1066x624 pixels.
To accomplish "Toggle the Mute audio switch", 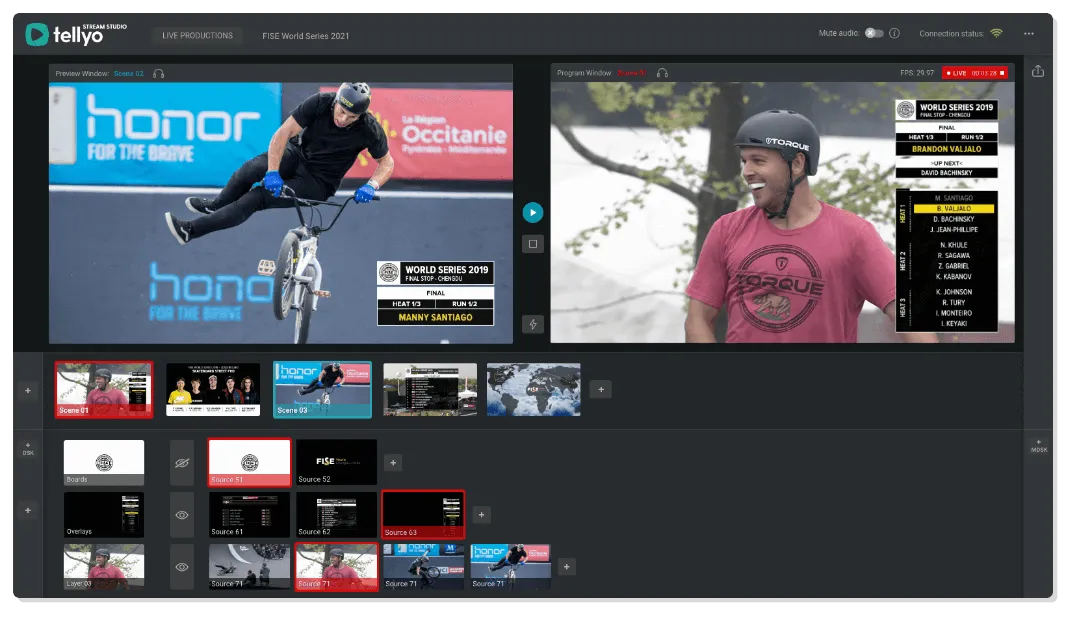I will click(x=874, y=34).
